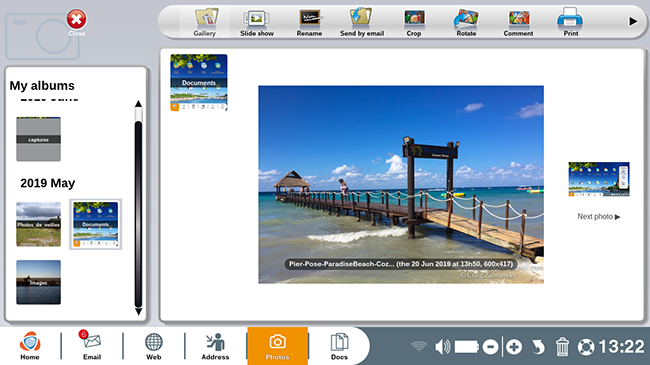This screenshot has width=650, height=365.
Task: Show more toolbar options arrow
Action: point(633,21)
